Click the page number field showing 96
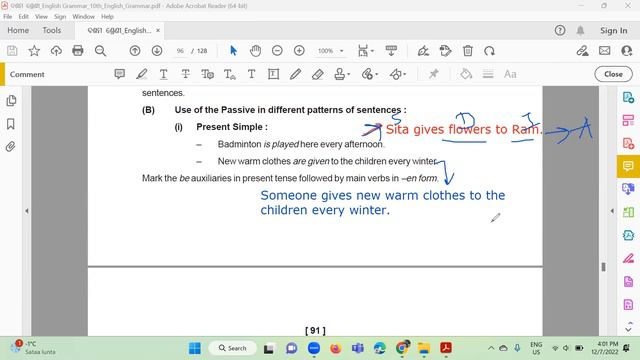Viewport: 640px width, 360px height. click(180, 51)
